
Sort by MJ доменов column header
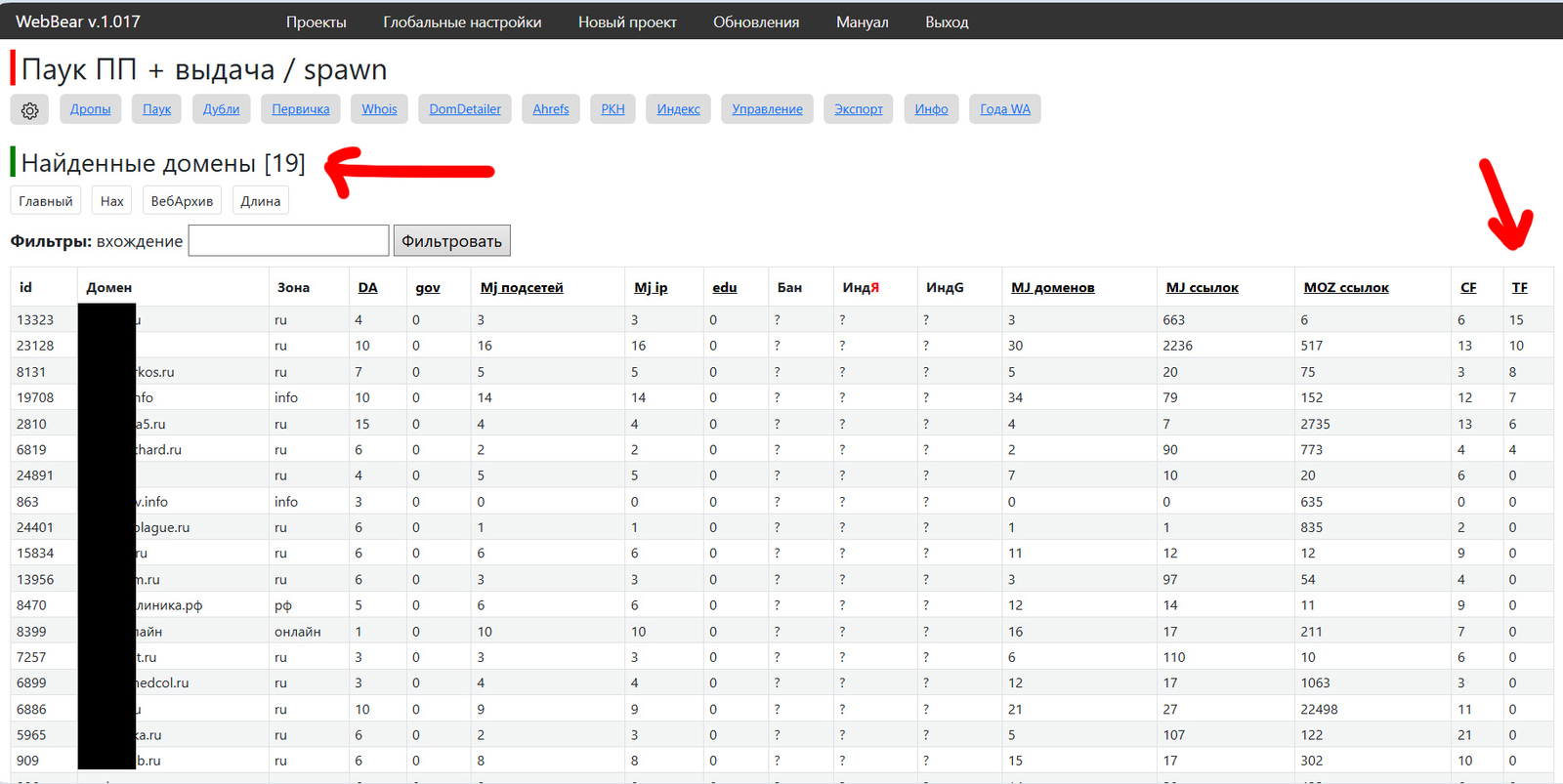1052,288
